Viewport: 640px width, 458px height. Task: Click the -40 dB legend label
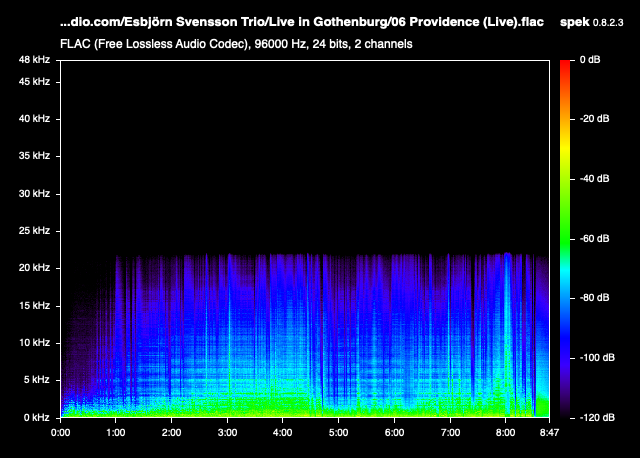coord(595,179)
